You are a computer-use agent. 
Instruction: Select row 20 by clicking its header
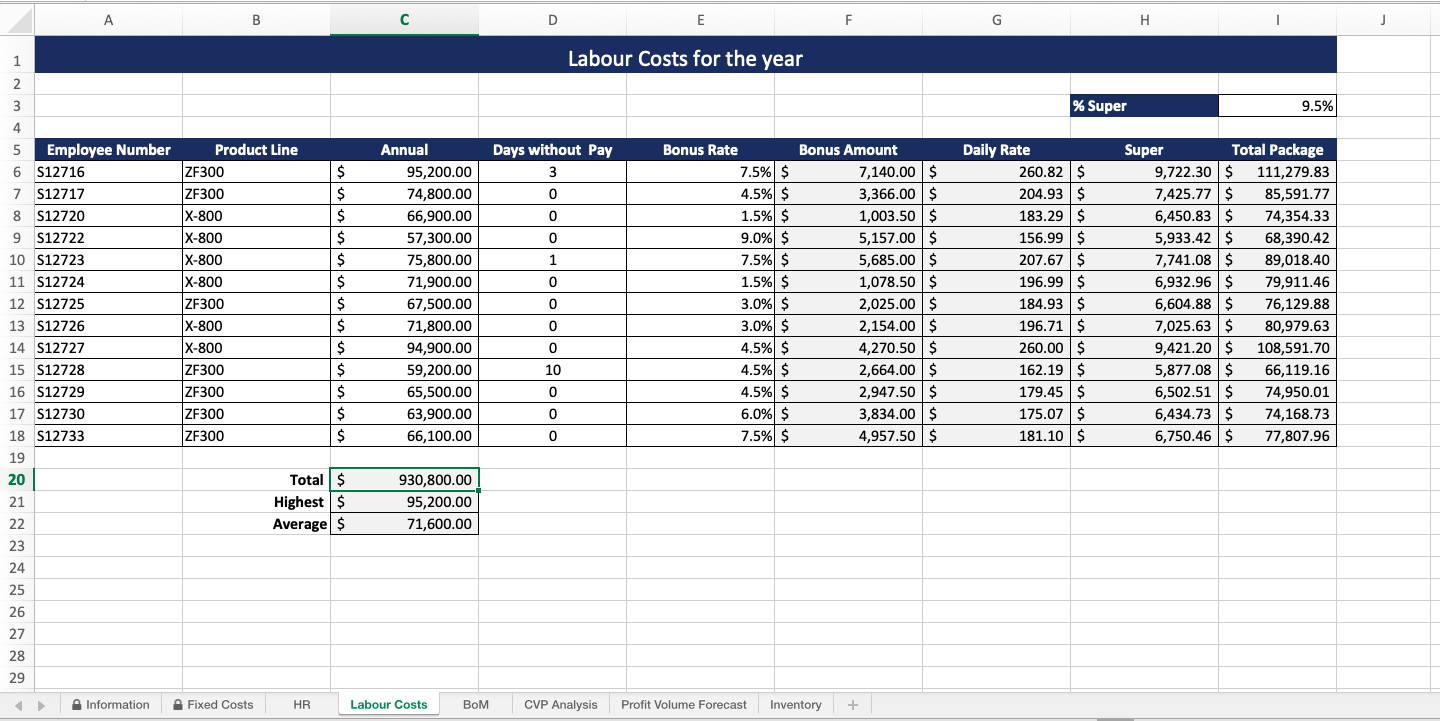pyautogui.click(x=16, y=479)
